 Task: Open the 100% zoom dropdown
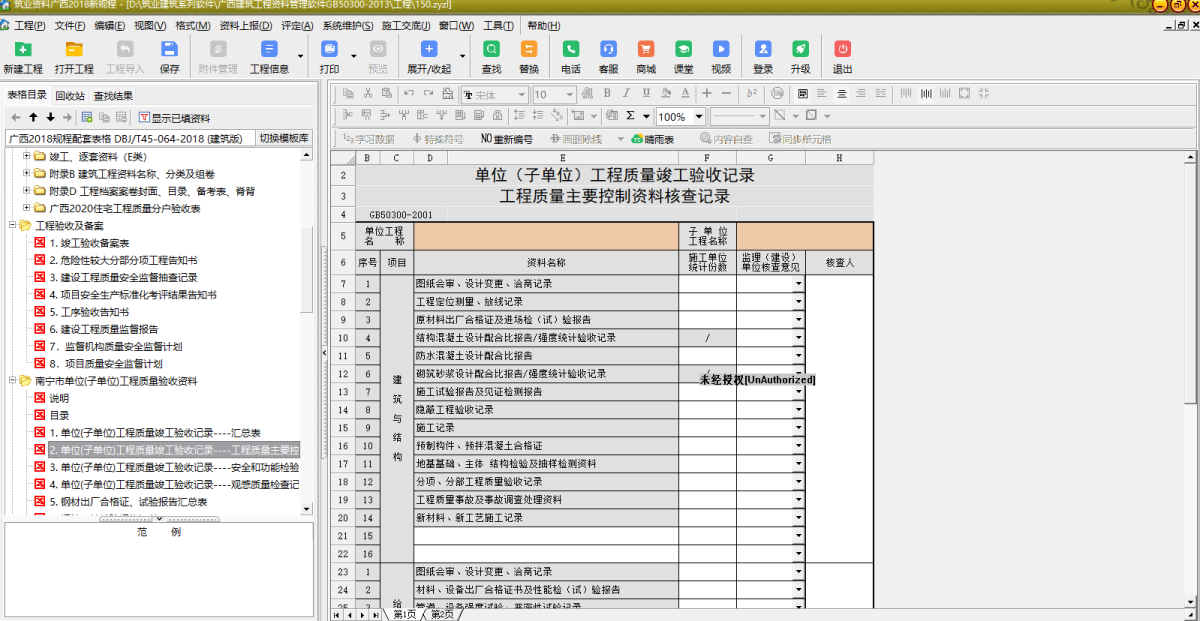tap(698, 117)
